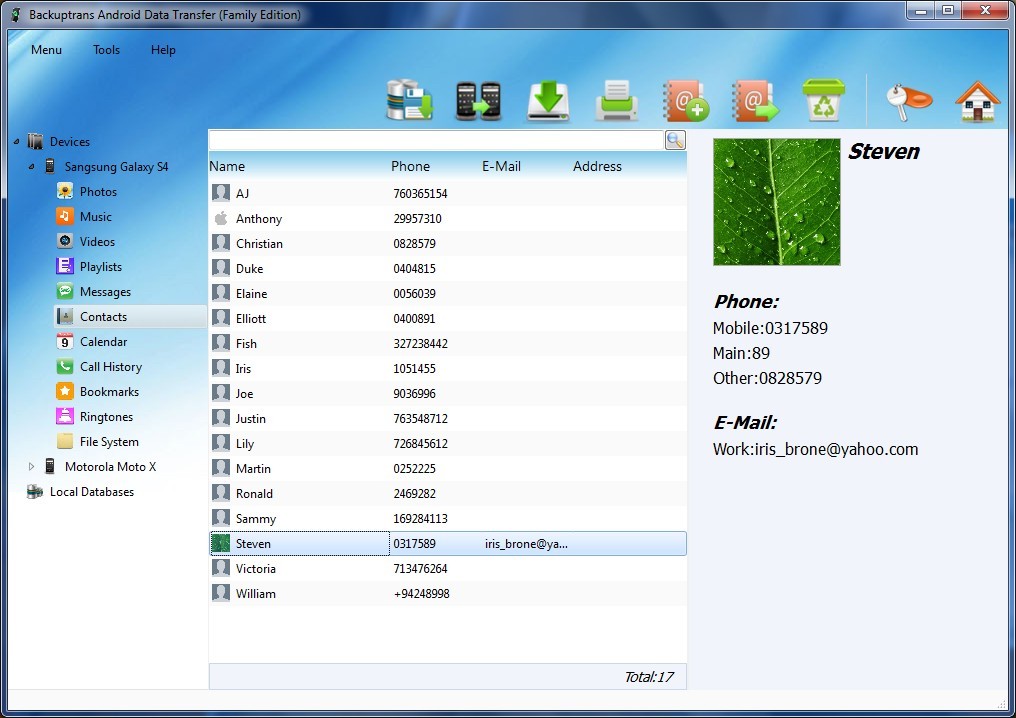Collapse the Sangsung Galaxy S4 node
The image size is (1016, 718).
coord(31,167)
